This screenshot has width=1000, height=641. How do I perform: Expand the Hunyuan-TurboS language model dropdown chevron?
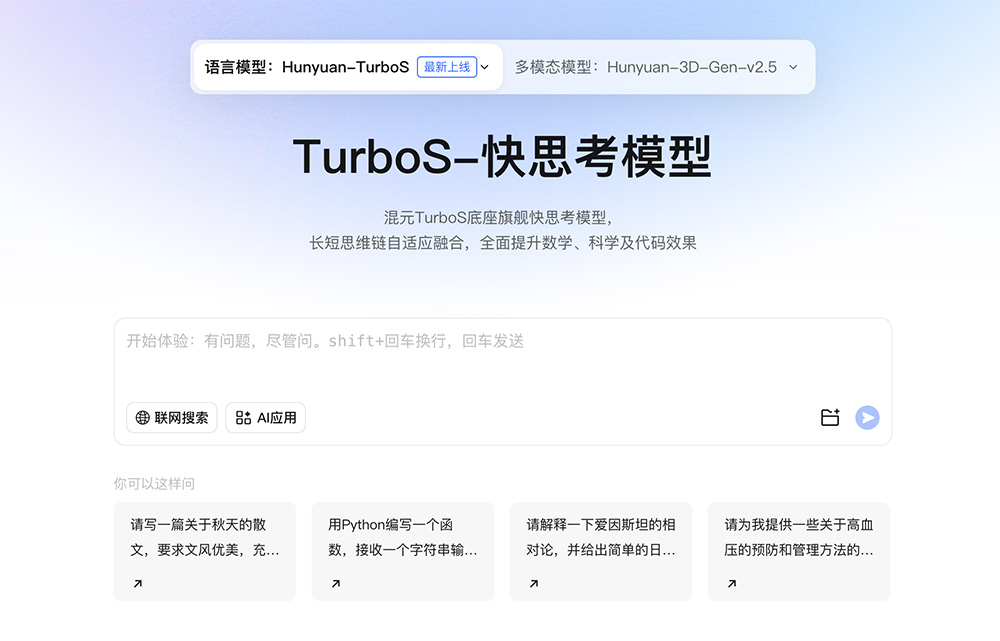coord(485,67)
